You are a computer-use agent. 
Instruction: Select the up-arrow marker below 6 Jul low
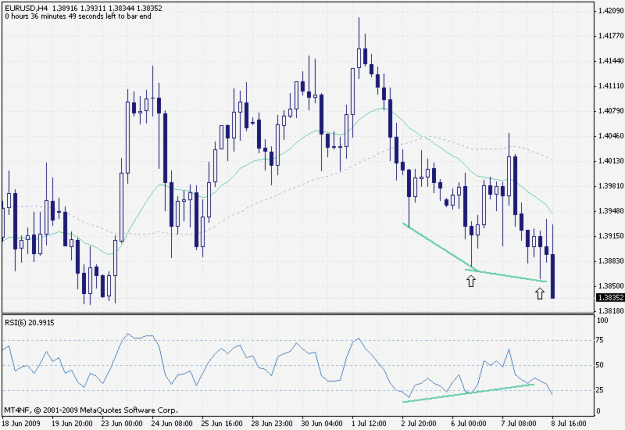pos(471,281)
